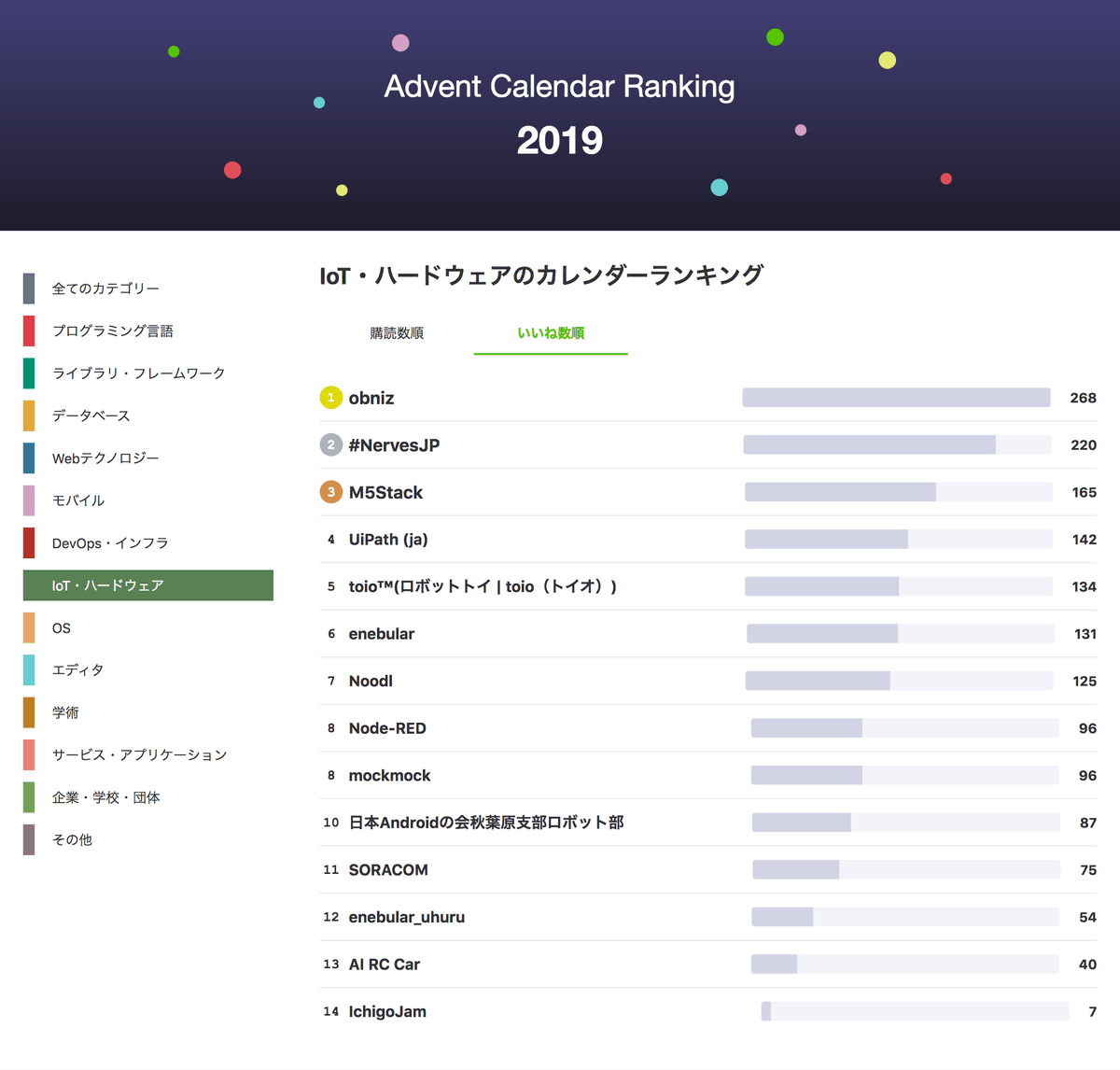Open サービス・アプリケーション category

tap(140, 755)
